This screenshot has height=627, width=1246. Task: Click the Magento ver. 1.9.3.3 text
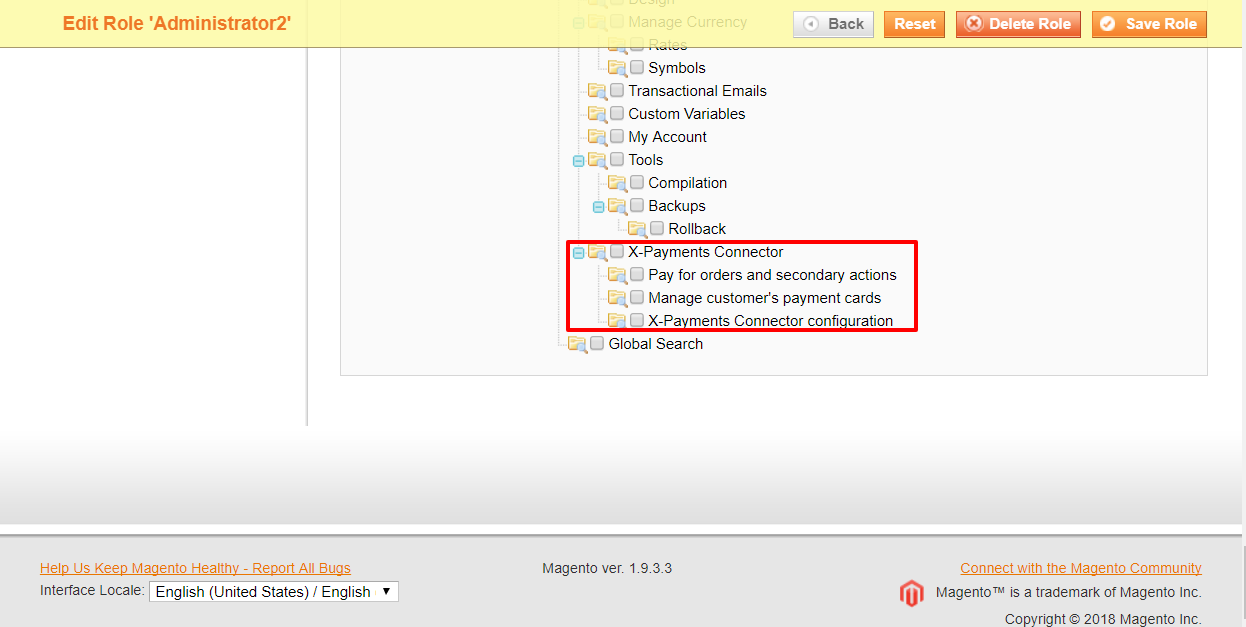607,568
